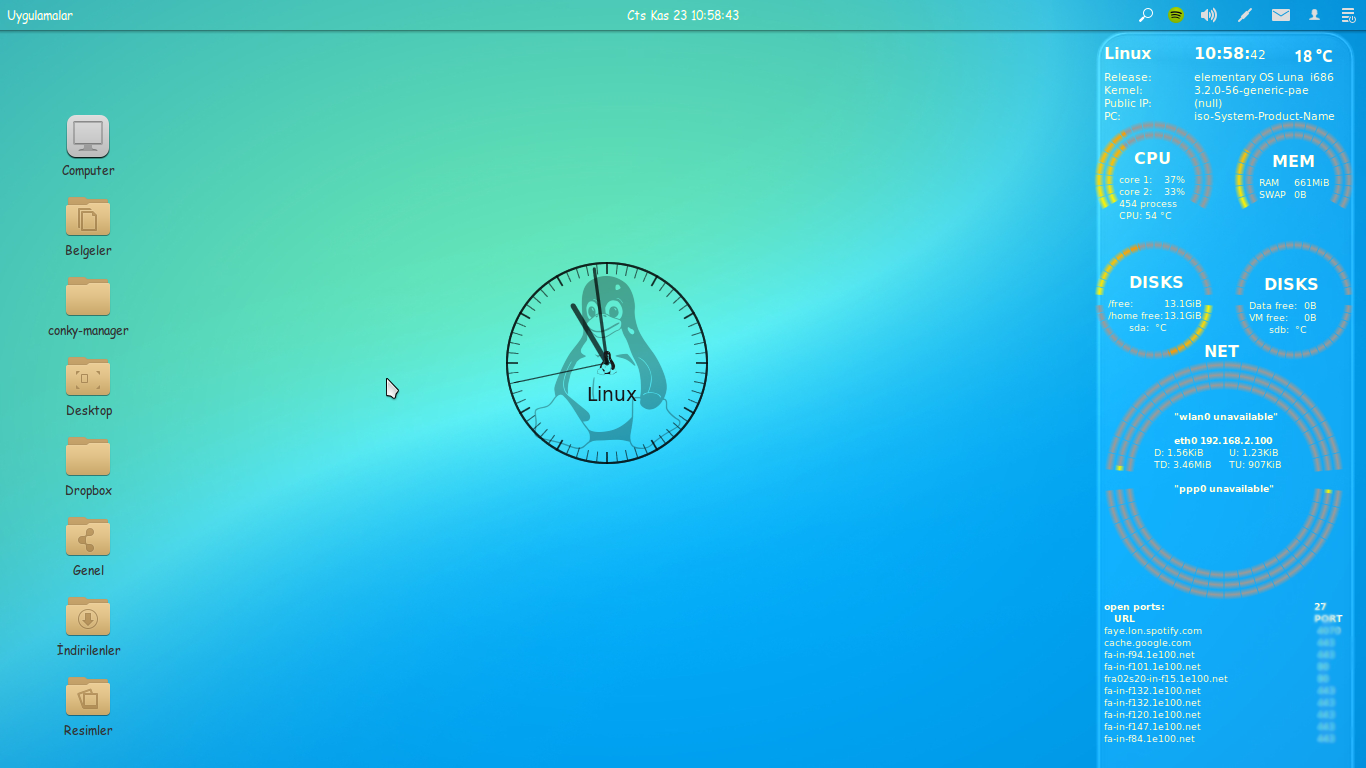Image resolution: width=1366 pixels, height=768 pixels.
Task: Click the CPU gauge title
Action: [x=1152, y=158]
